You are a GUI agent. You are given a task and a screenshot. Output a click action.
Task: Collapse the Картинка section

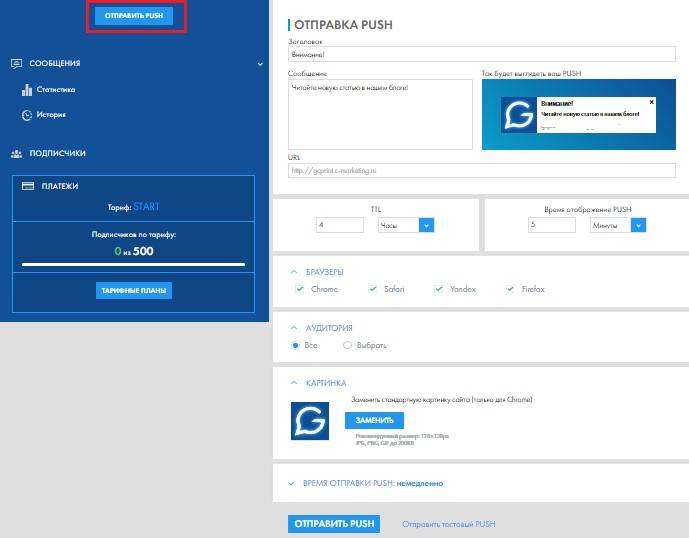point(294,382)
